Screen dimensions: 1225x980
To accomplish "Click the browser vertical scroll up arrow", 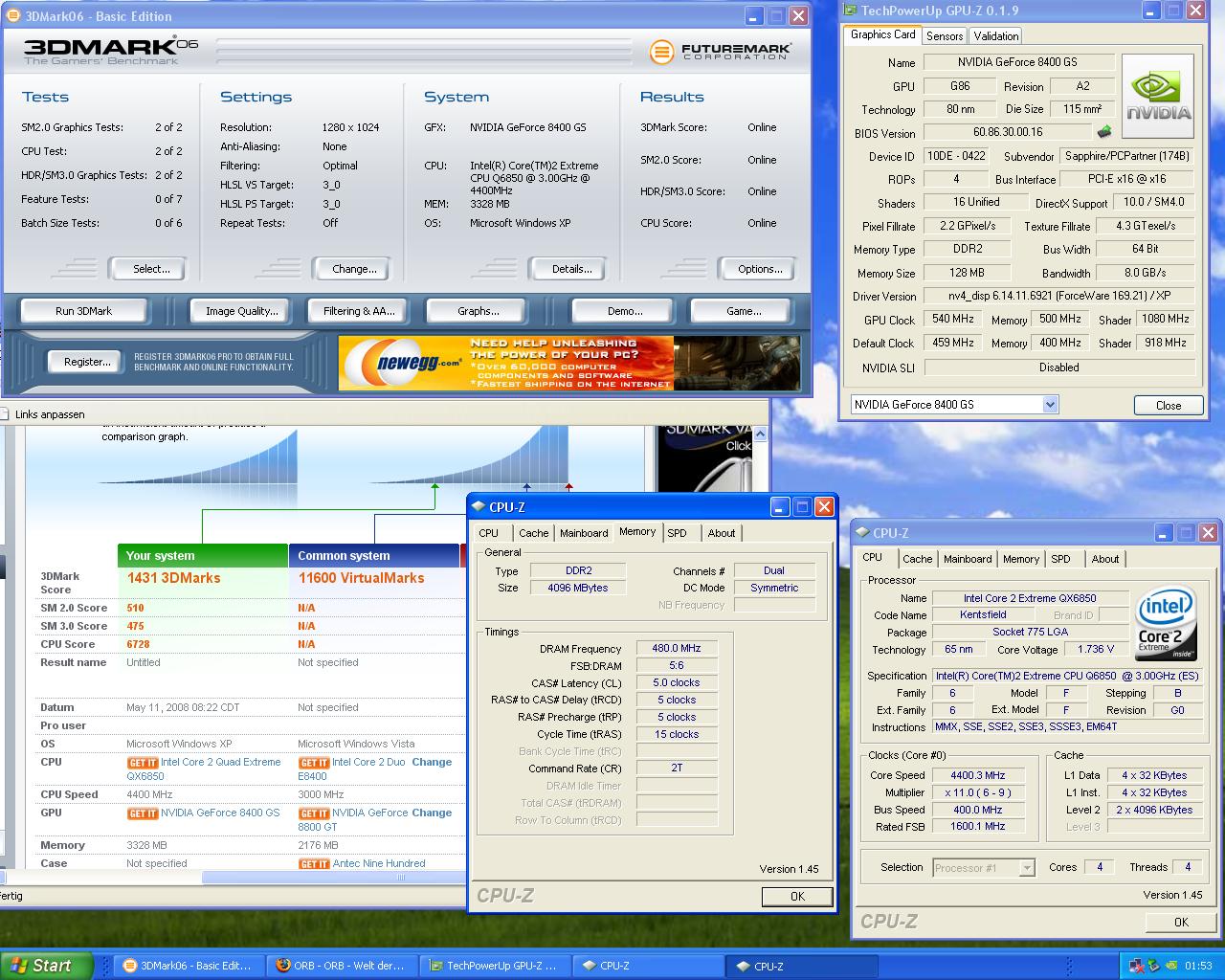I will (x=761, y=434).
